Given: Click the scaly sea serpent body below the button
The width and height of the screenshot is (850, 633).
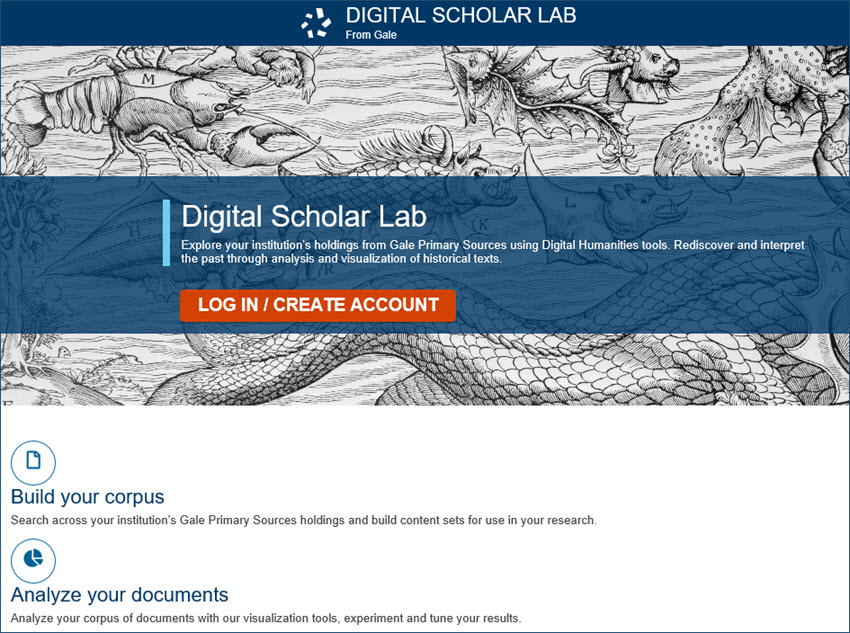Looking at the screenshot, I should pos(542,369).
